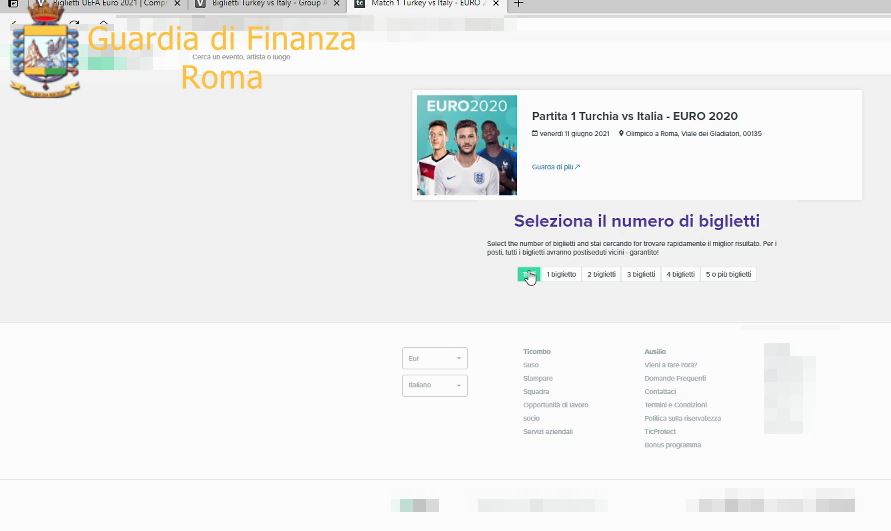Close the Biglietti UEFA Euro 2021 tab
This screenshot has height=531, width=891.
177,3
